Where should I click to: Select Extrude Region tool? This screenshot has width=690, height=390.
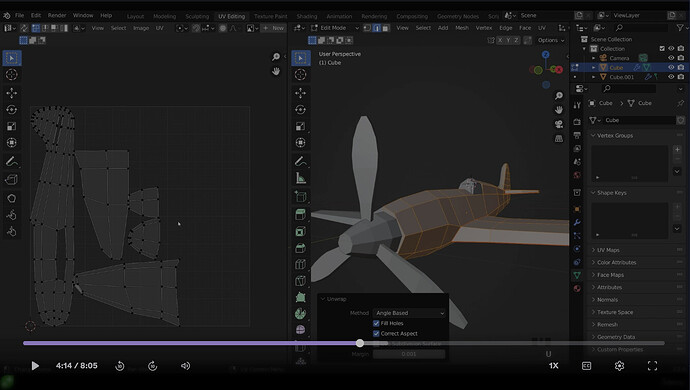tap(301, 214)
